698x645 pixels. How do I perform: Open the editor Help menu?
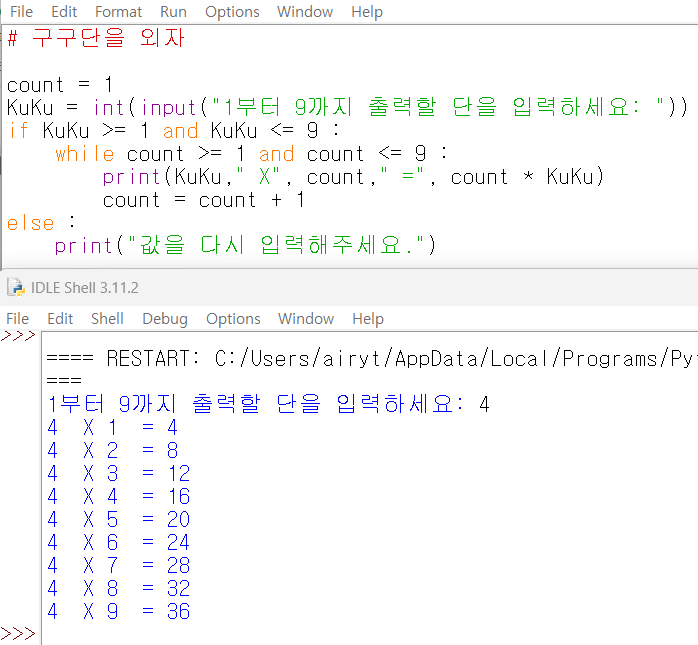pos(367,12)
